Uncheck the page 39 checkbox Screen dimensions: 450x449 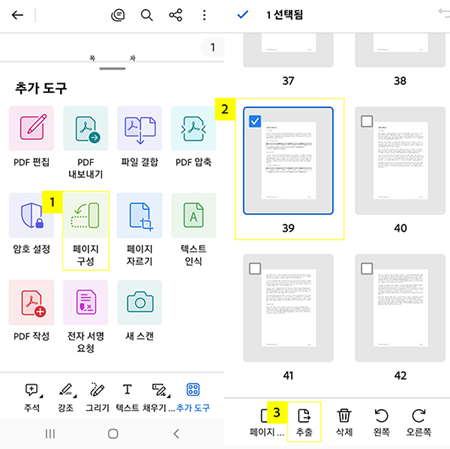tap(255, 121)
